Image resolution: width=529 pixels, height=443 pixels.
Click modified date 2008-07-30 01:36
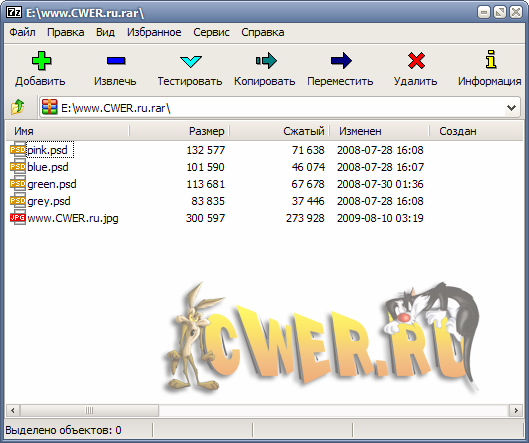coord(380,184)
